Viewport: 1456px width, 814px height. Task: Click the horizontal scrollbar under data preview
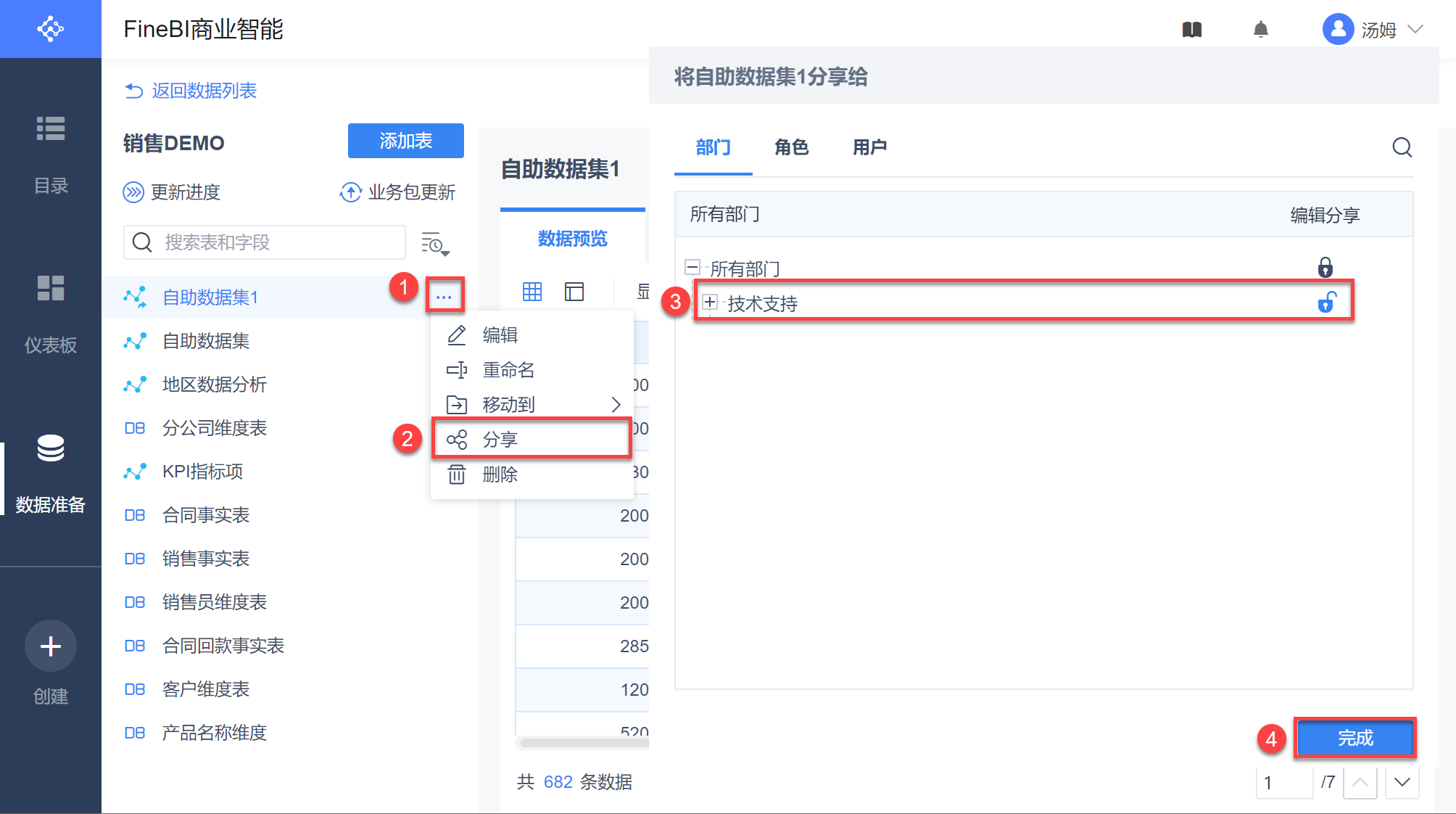pyautogui.click(x=583, y=742)
